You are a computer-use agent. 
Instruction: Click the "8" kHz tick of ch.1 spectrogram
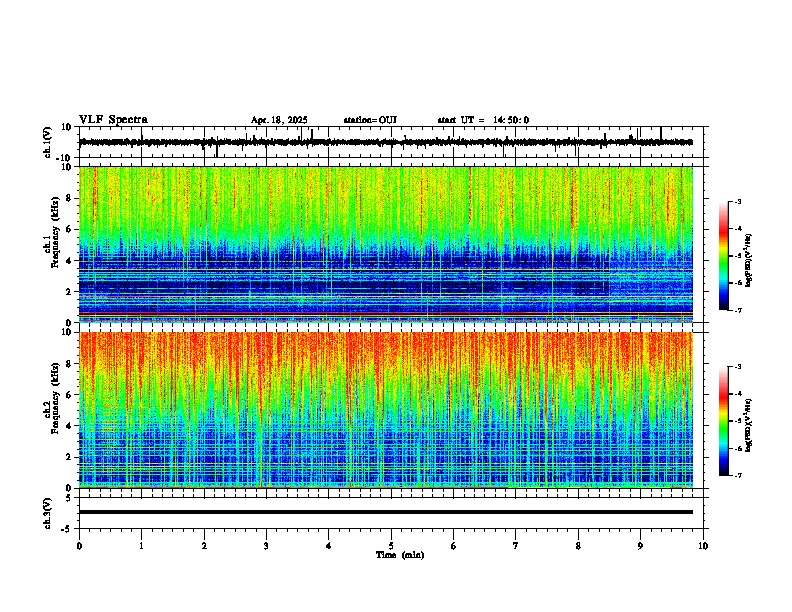coord(69,198)
